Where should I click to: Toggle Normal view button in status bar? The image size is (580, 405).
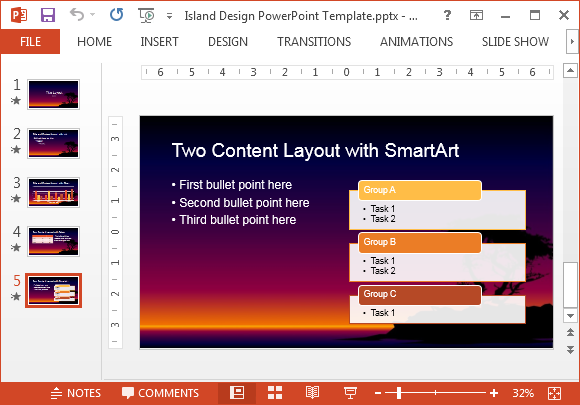coord(237,393)
